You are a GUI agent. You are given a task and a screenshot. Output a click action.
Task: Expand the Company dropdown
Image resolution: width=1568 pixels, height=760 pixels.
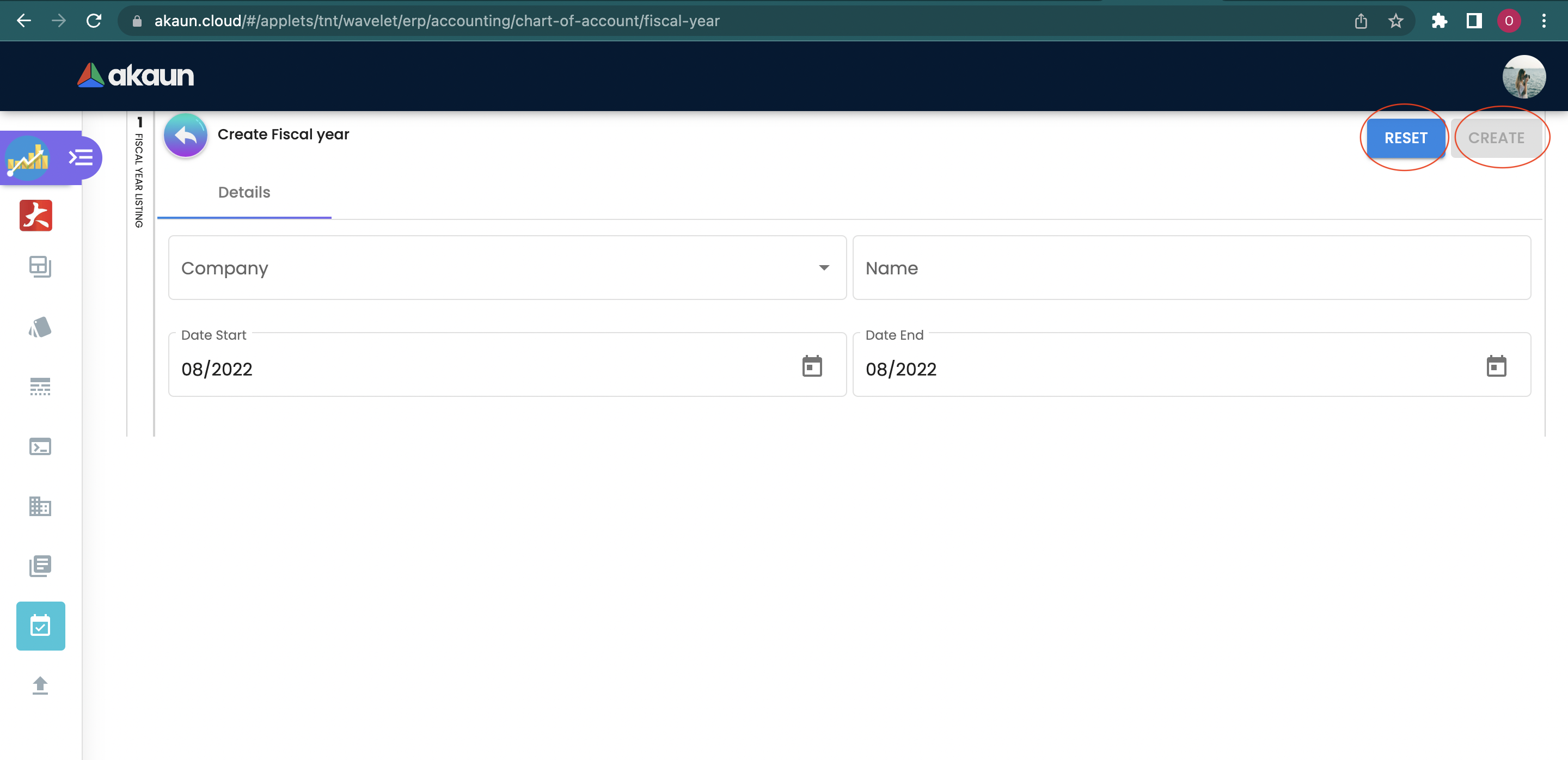click(x=506, y=268)
